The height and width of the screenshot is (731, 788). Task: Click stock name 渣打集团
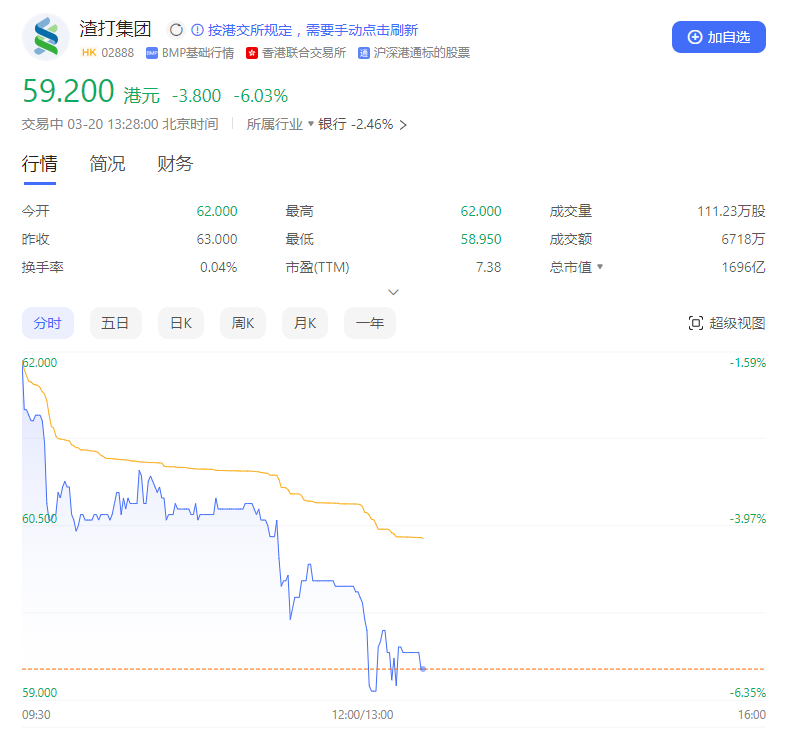[116, 29]
